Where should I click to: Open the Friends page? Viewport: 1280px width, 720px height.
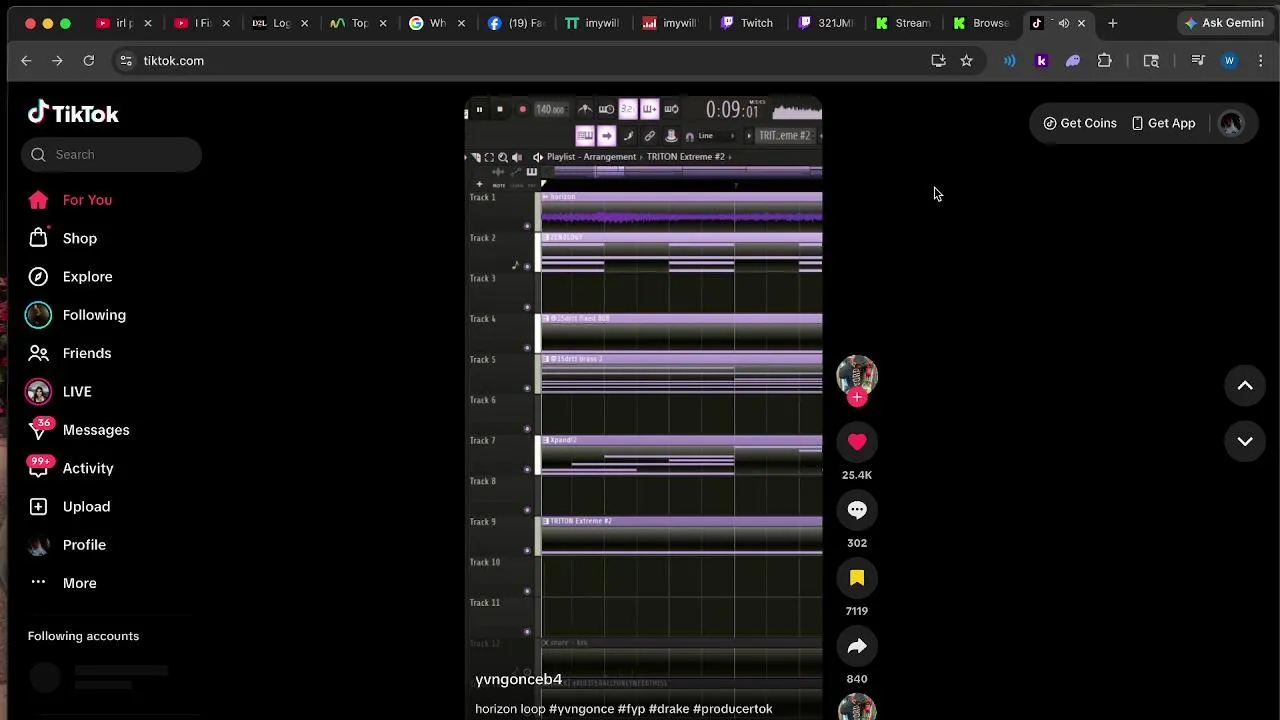(x=87, y=353)
